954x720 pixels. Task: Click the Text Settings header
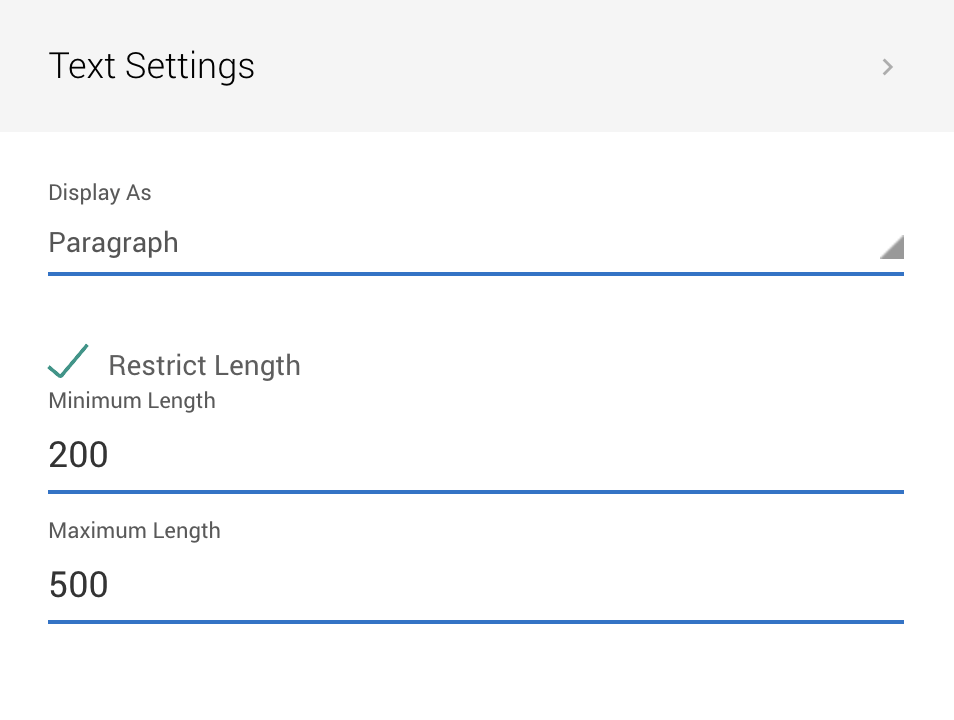pyautogui.click(x=151, y=66)
